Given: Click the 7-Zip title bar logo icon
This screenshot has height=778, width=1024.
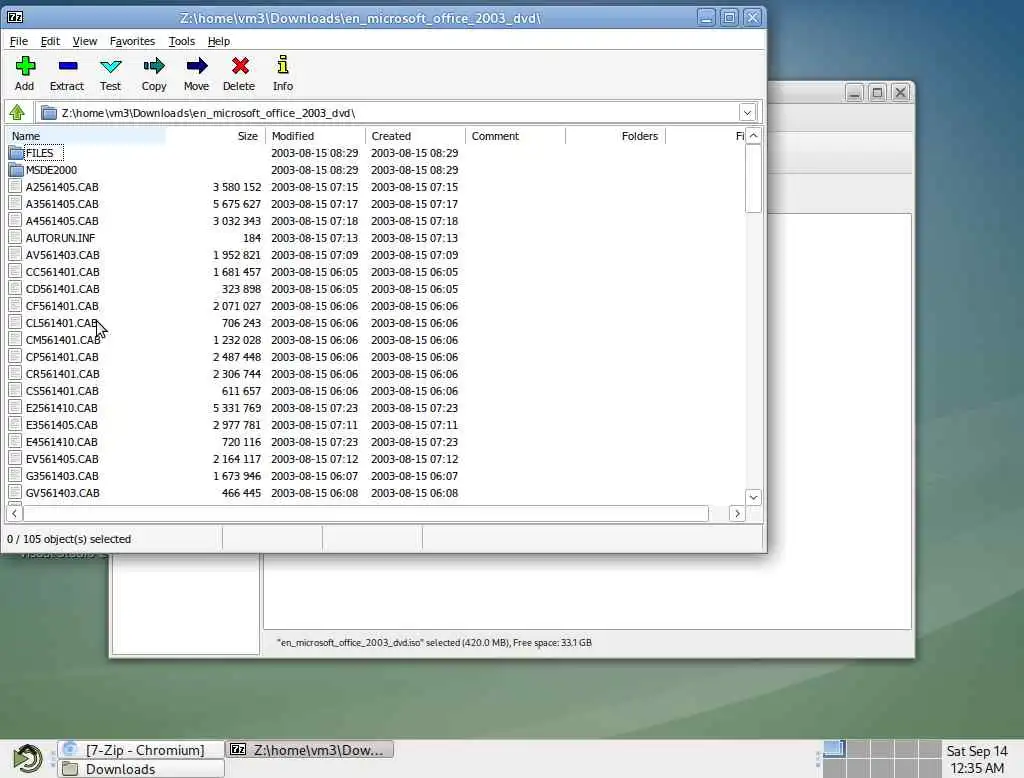Looking at the screenshot, I should coord(15,17).
